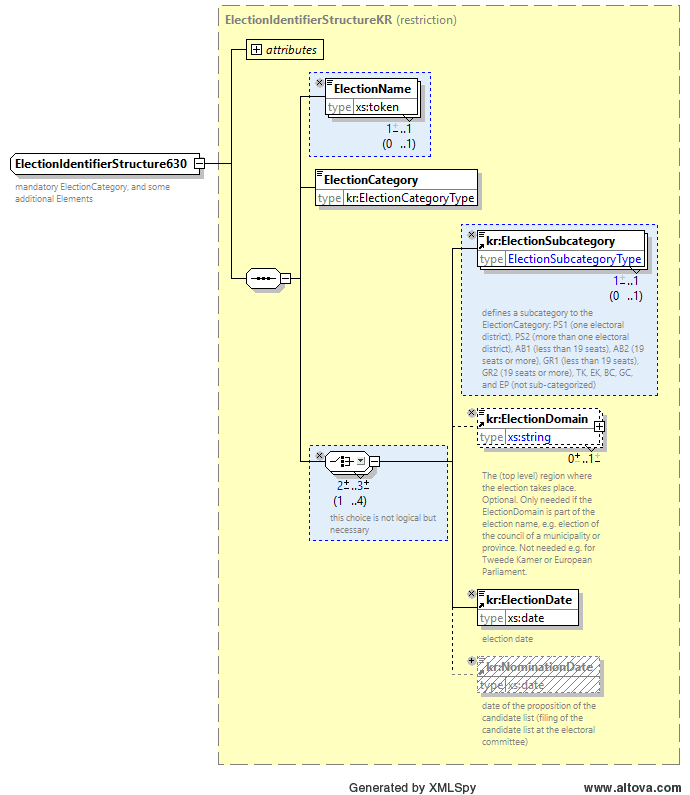Expand the attributes plus box

coord(257,50)
